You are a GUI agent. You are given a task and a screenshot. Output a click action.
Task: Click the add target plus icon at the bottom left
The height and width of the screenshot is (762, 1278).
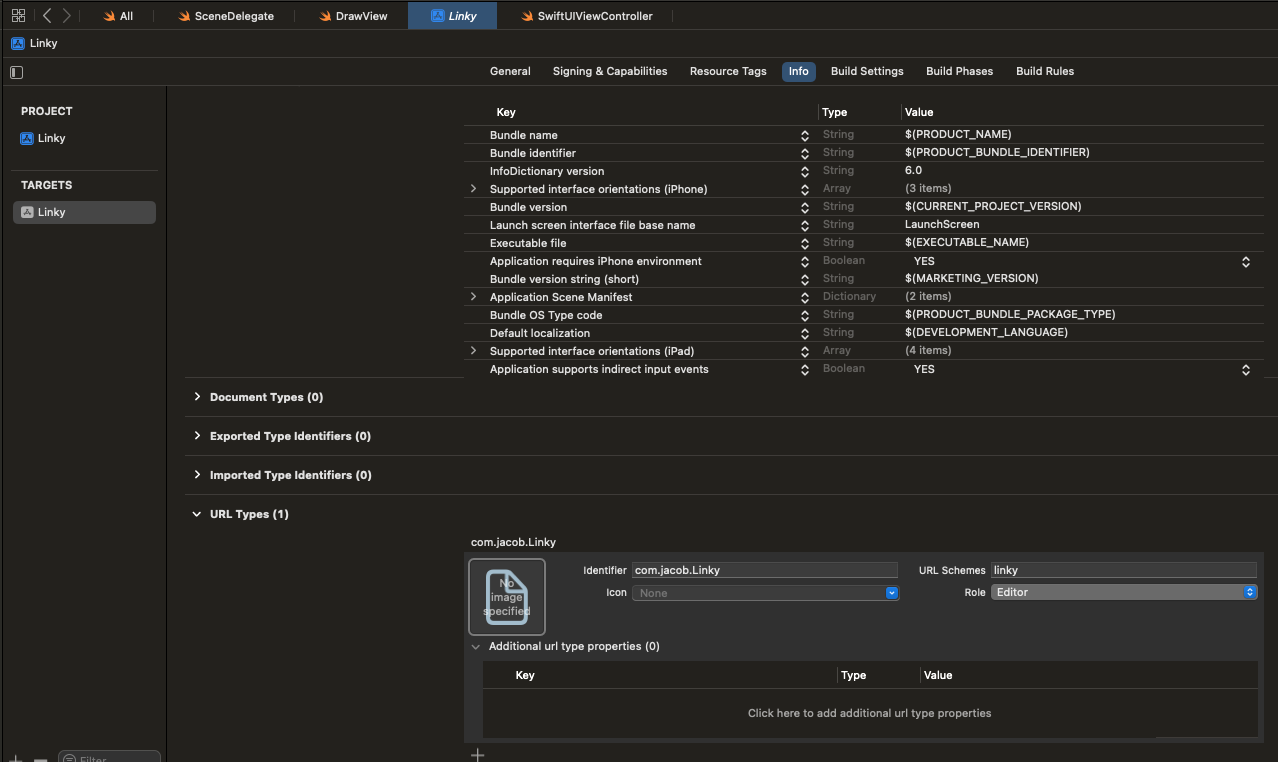click(16, 758)
